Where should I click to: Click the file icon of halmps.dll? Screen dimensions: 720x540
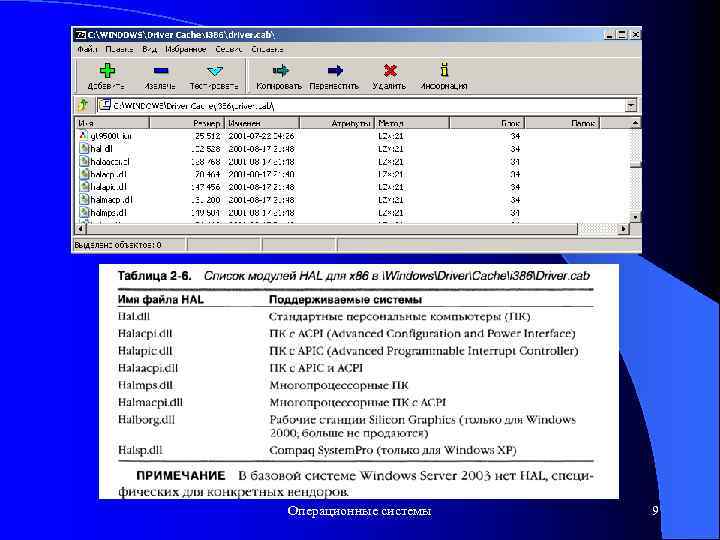84,213
